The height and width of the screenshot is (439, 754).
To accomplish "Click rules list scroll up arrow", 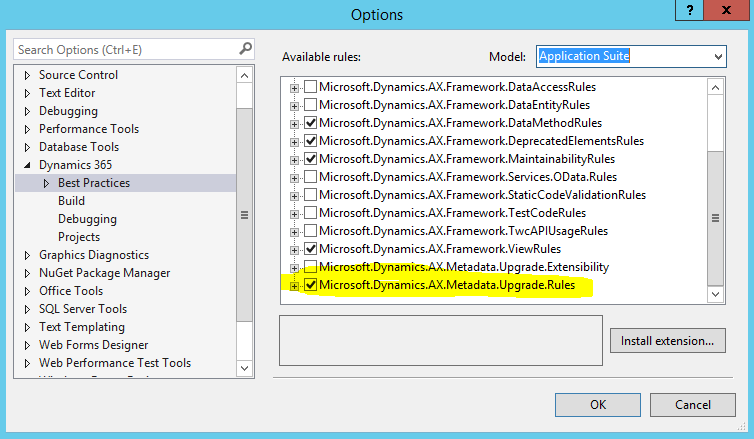I will [x=715, y=87].
